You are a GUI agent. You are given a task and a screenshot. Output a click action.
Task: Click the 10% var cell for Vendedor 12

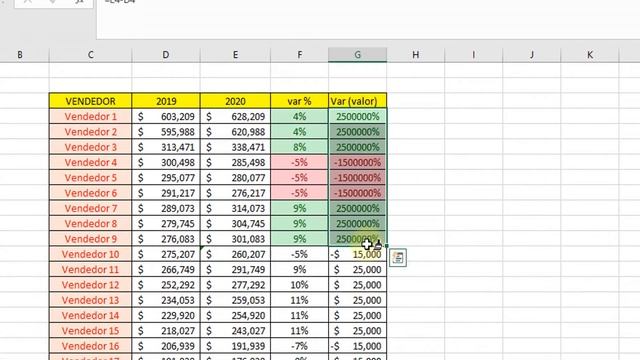pyautogui.click(x=299, y=285)
